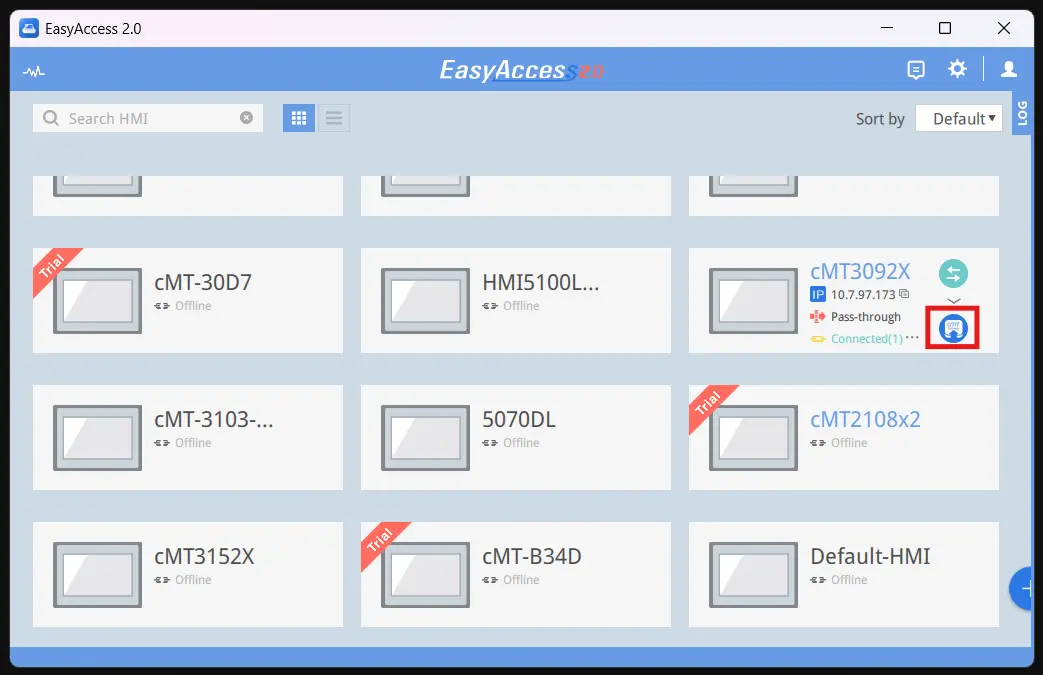Click the blue plus button bottom right
The image size is (1043, 675).
pyautogui.click(x=1026, y=589)
